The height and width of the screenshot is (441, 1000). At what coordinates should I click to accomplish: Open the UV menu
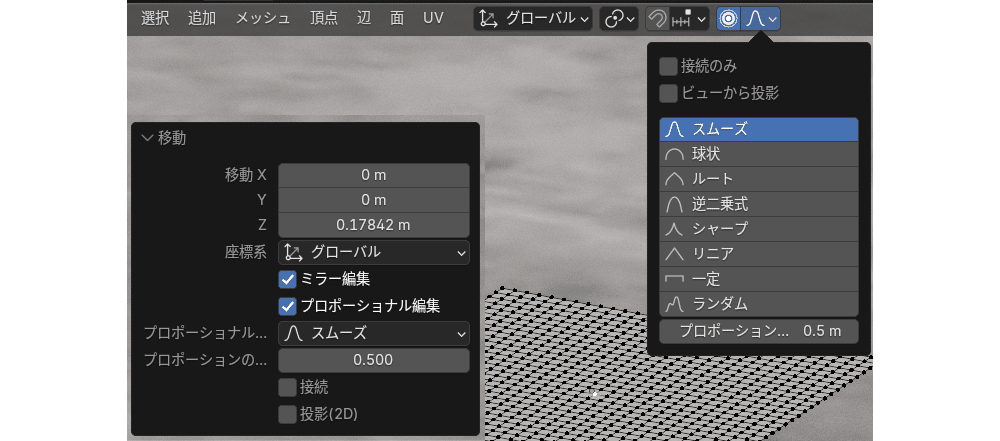pos(433,18)
